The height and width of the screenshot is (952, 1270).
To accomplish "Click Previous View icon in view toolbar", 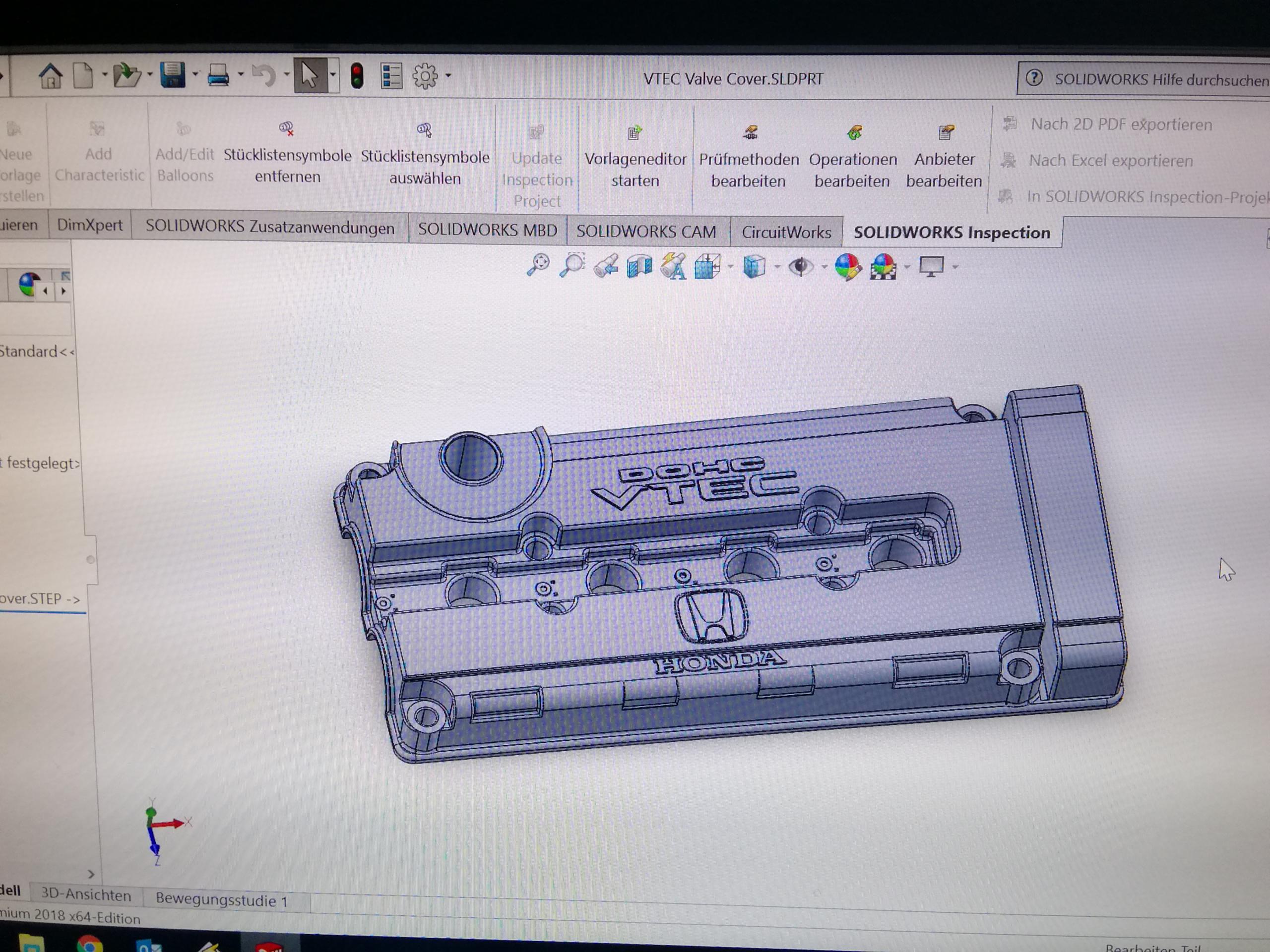I will 606,266.
